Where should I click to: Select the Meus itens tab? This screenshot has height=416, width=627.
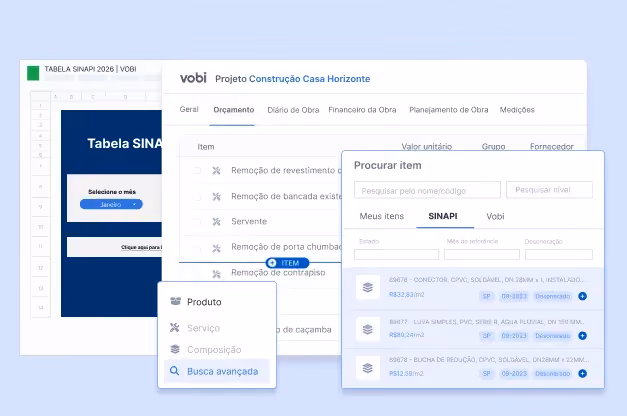[381, 216]
